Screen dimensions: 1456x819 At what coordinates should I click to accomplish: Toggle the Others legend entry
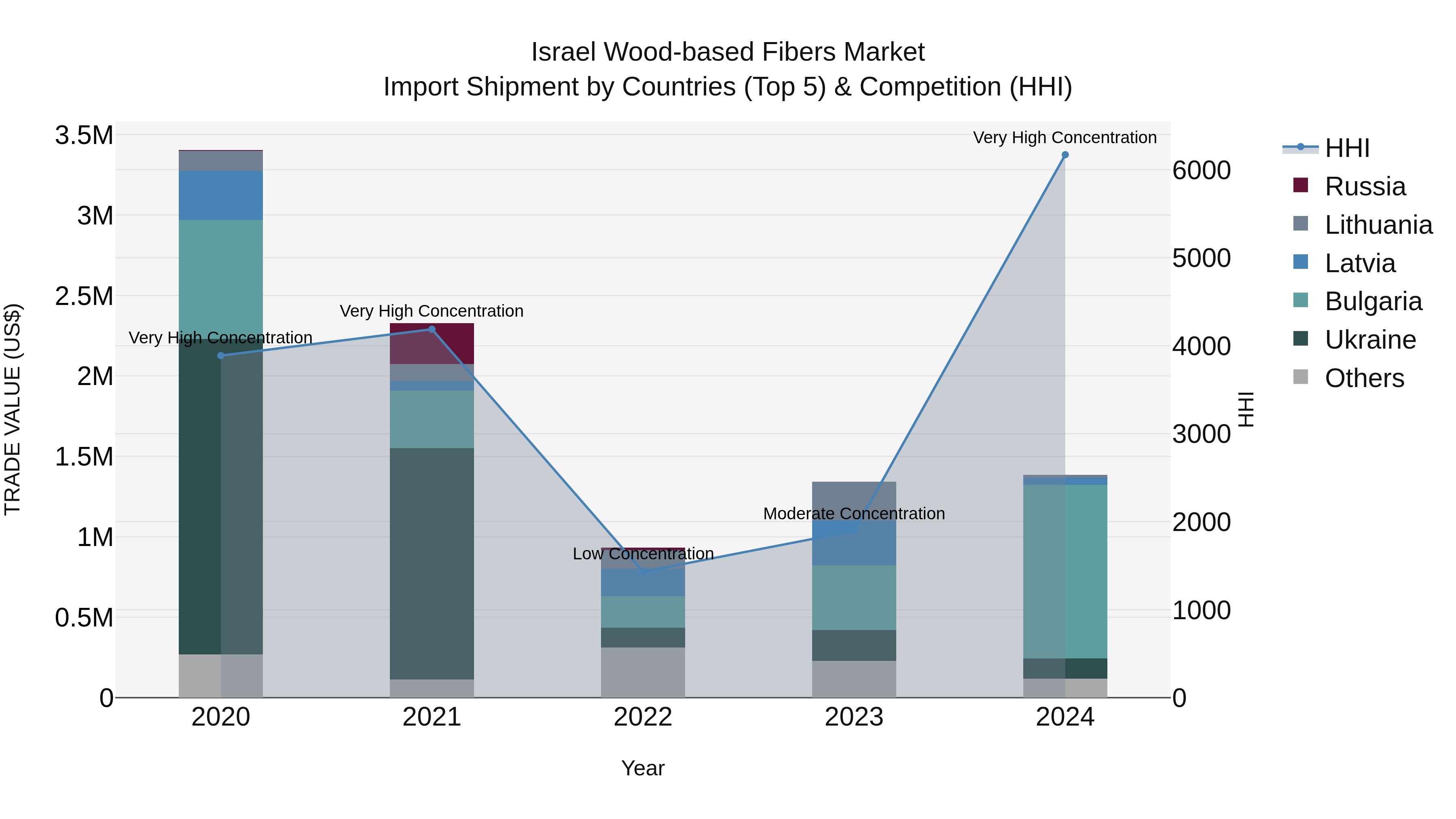[1348, 378]
